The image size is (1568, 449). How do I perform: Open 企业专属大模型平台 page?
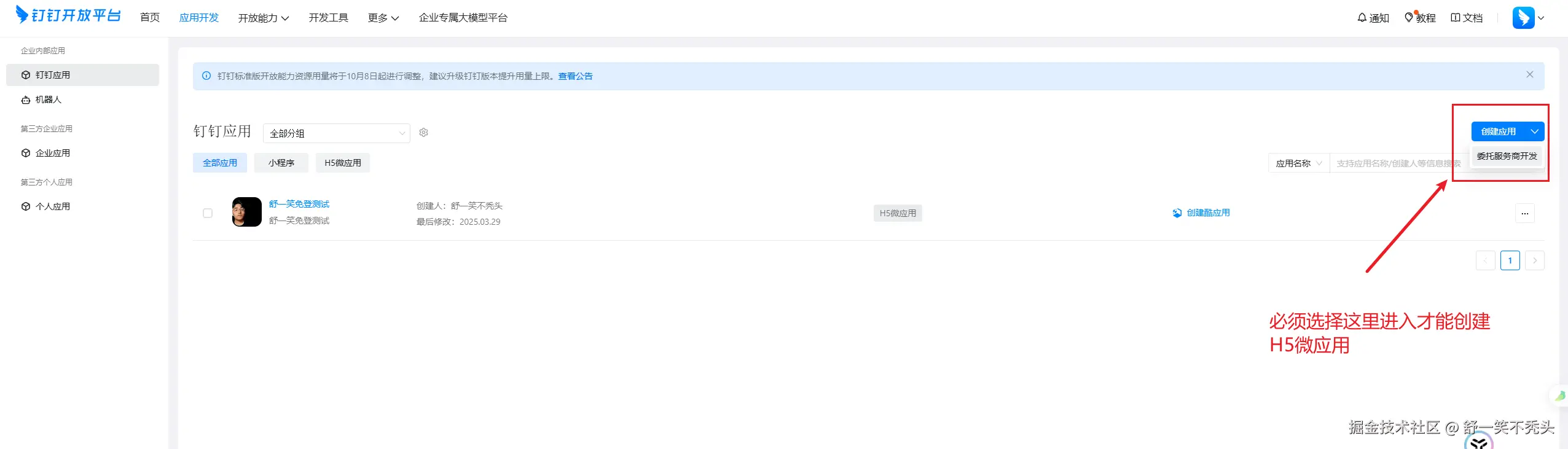click(x=463, y=18)
